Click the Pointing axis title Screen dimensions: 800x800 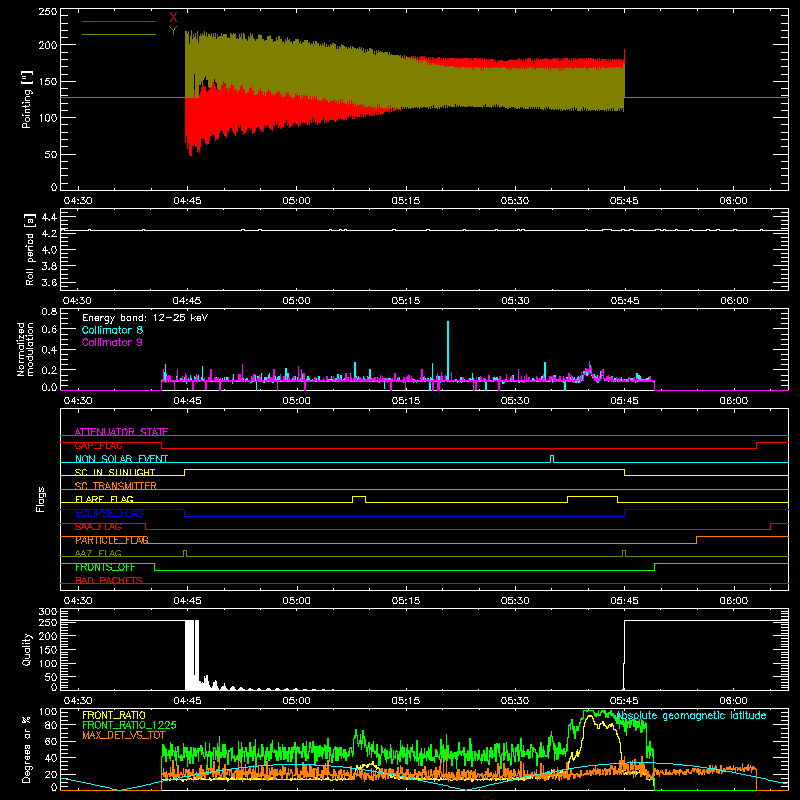click(x=27, y=99)
